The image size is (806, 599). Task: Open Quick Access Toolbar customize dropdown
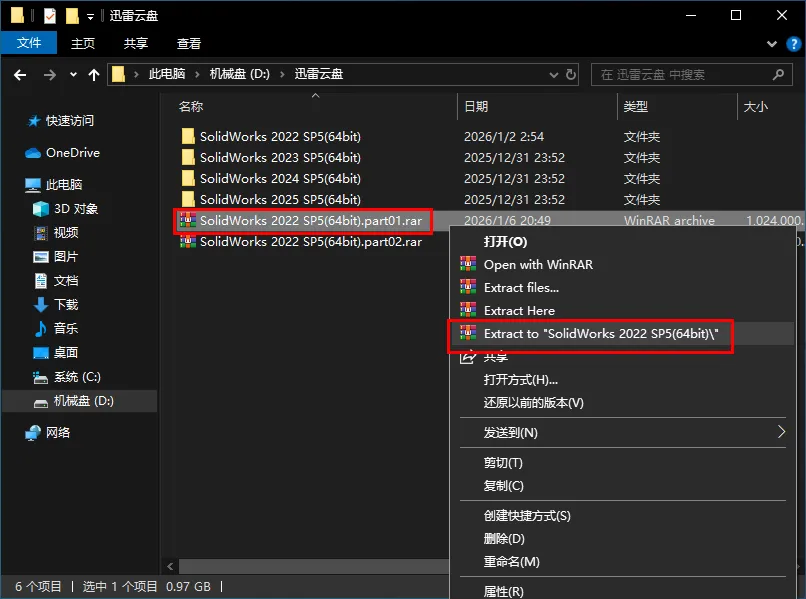click(x=90, y=17)
